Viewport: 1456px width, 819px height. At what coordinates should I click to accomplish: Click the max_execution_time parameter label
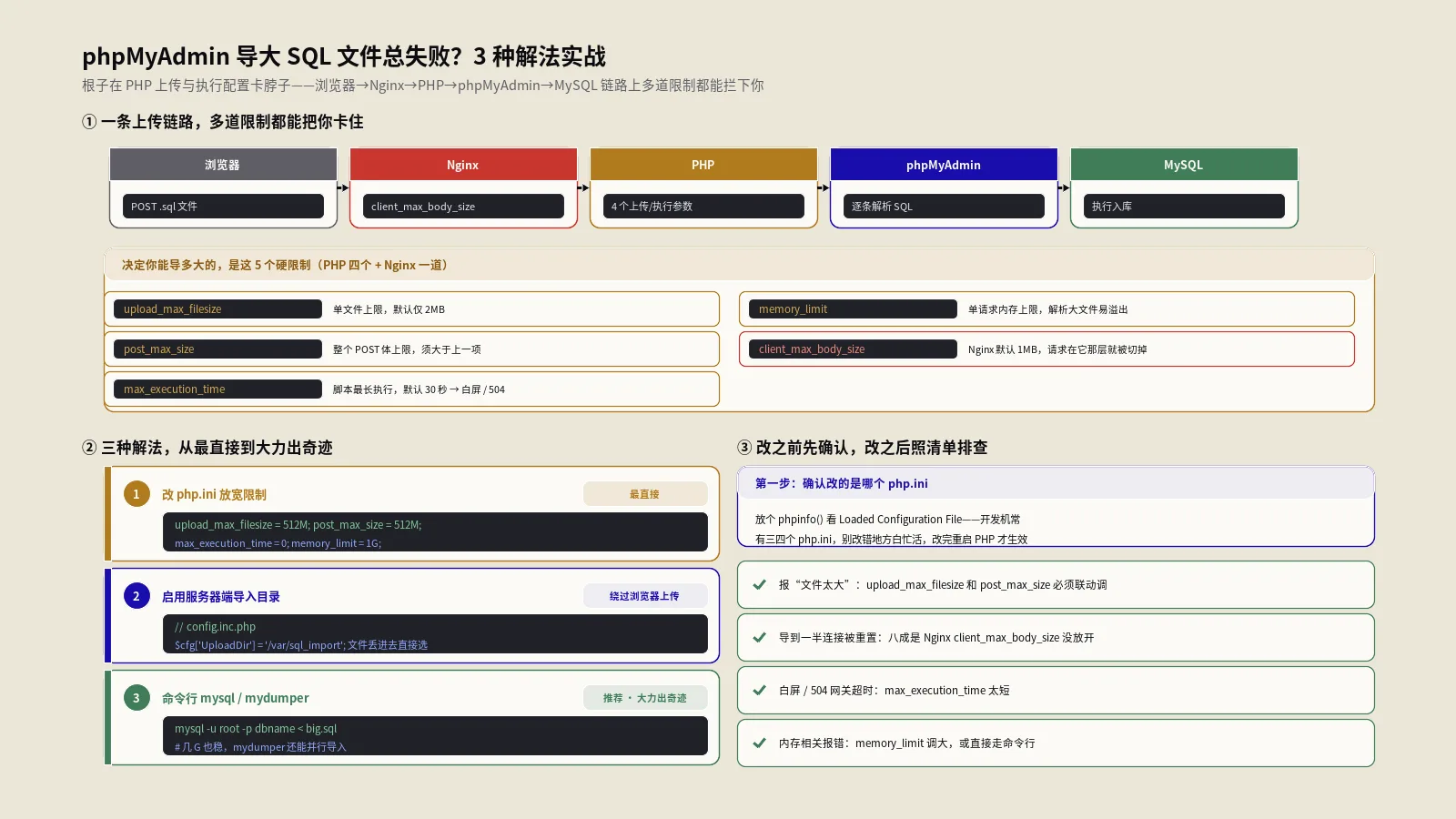[x=217, y=389]
